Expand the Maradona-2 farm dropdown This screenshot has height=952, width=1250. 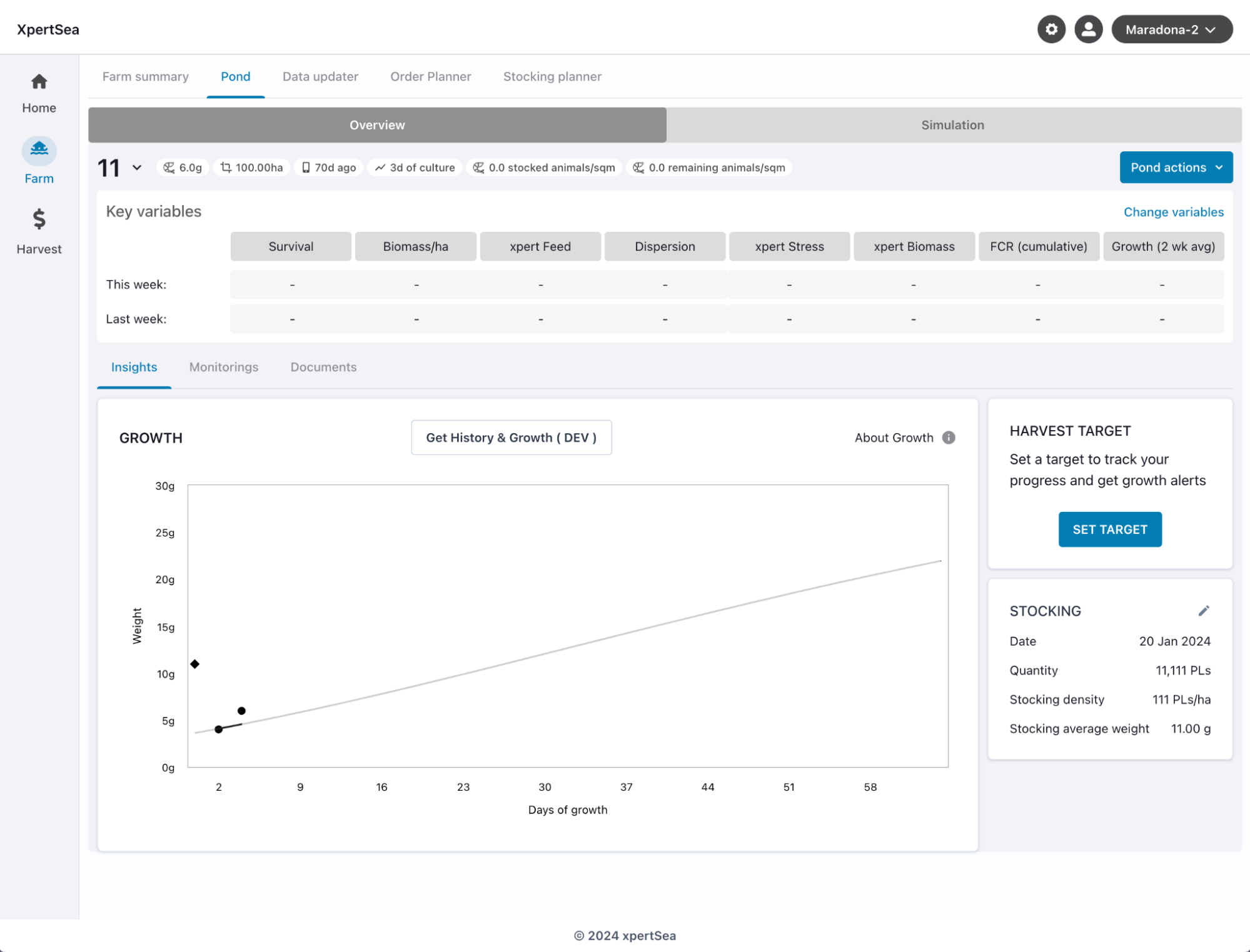coord(1171,29)
